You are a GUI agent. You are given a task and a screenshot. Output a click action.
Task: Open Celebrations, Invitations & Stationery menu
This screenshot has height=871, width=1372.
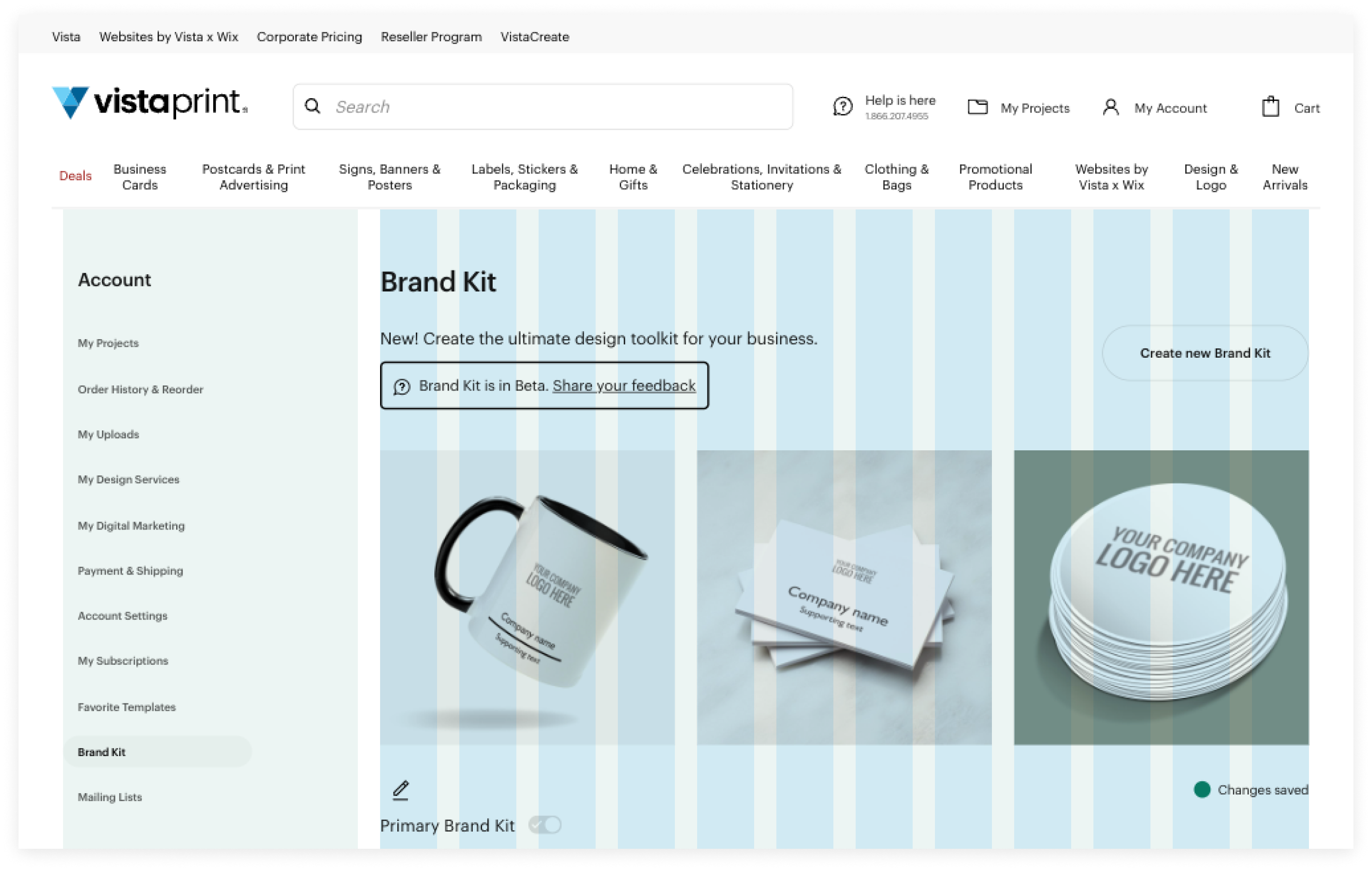[x=762, y=177]
